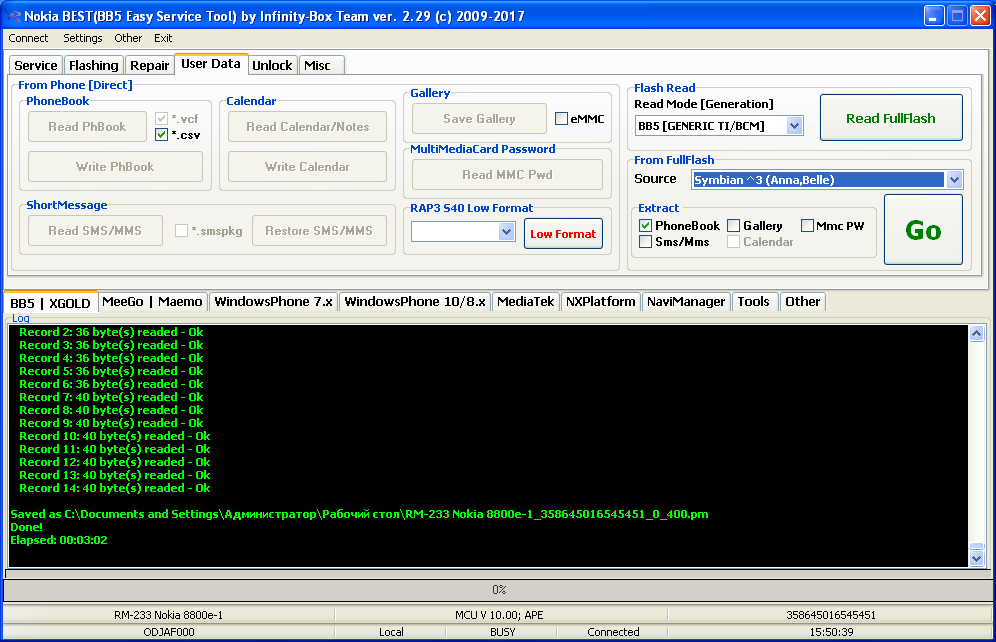Open the Source Symbian ^3 dropdown
The image size is (996, 642).
point(954,180)
